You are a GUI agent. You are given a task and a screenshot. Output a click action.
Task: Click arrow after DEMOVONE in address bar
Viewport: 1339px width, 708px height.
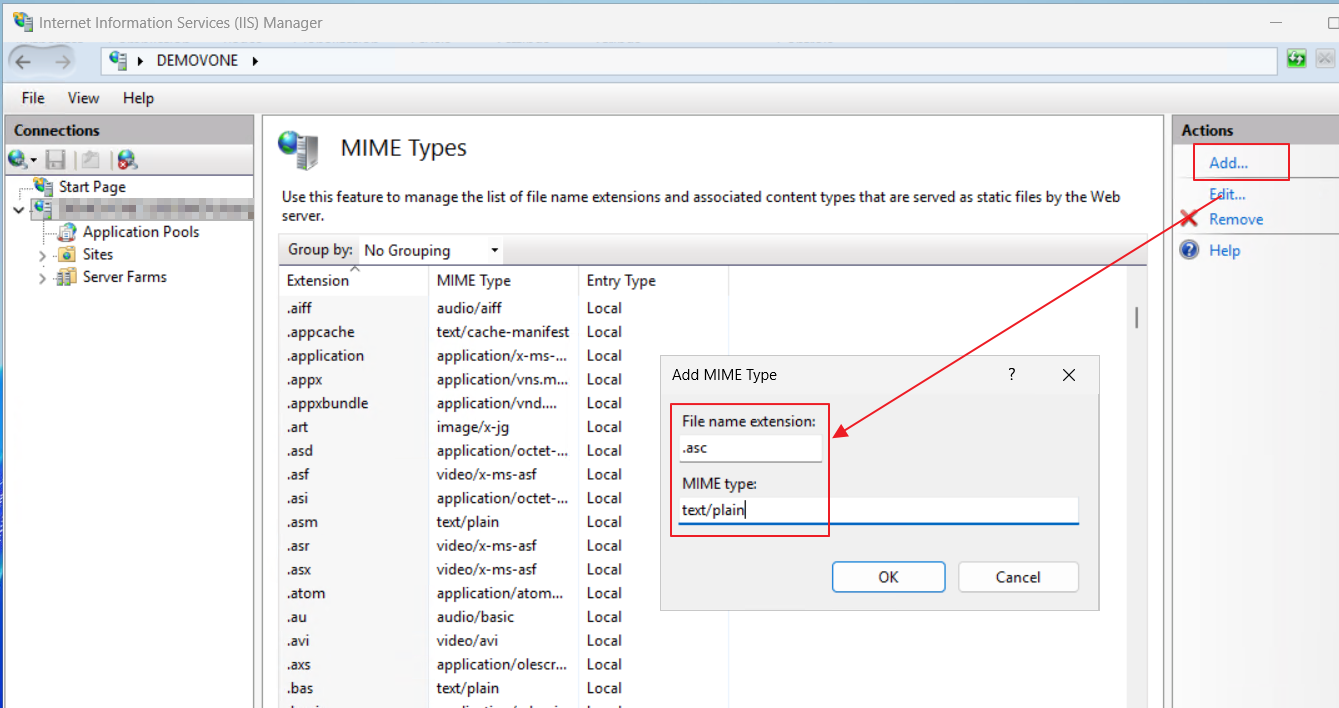coord(255,61)
